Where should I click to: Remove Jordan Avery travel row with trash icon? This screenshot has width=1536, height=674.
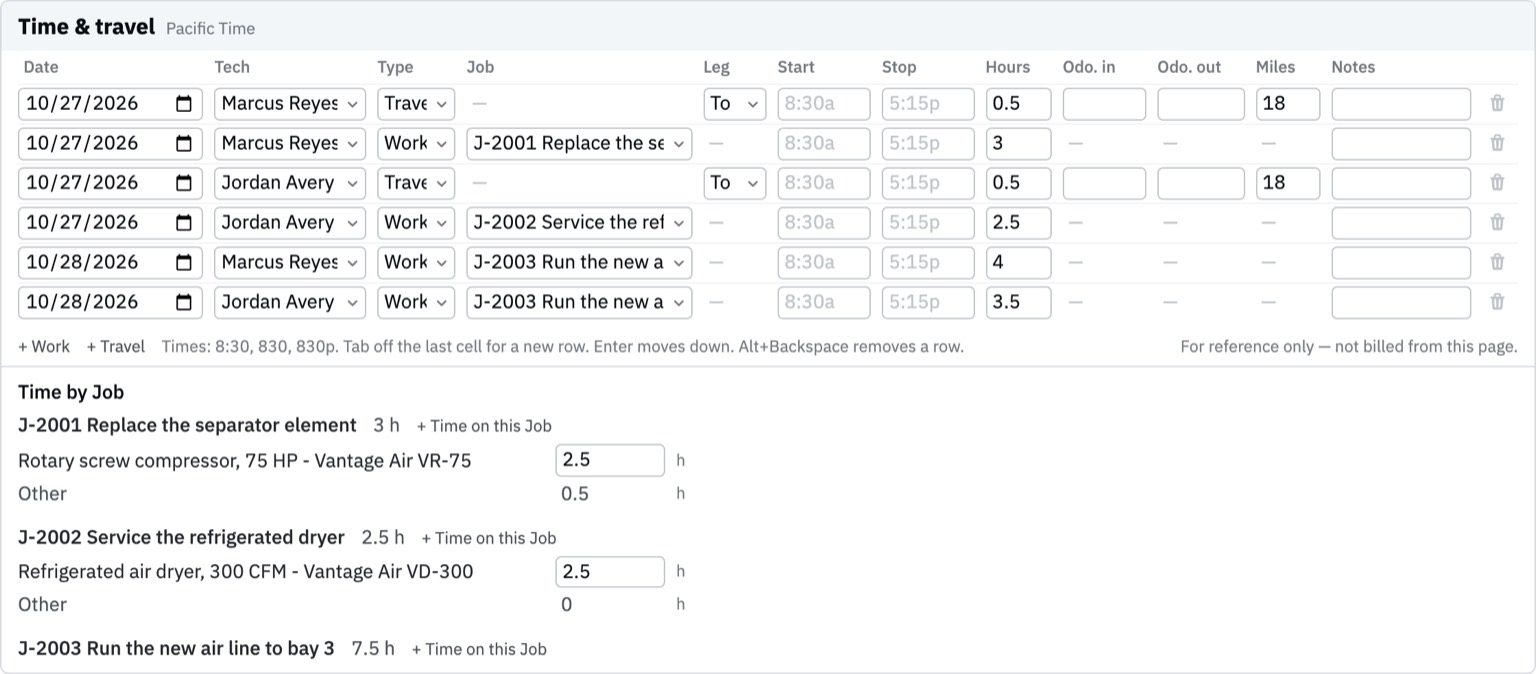[1497, 183]
